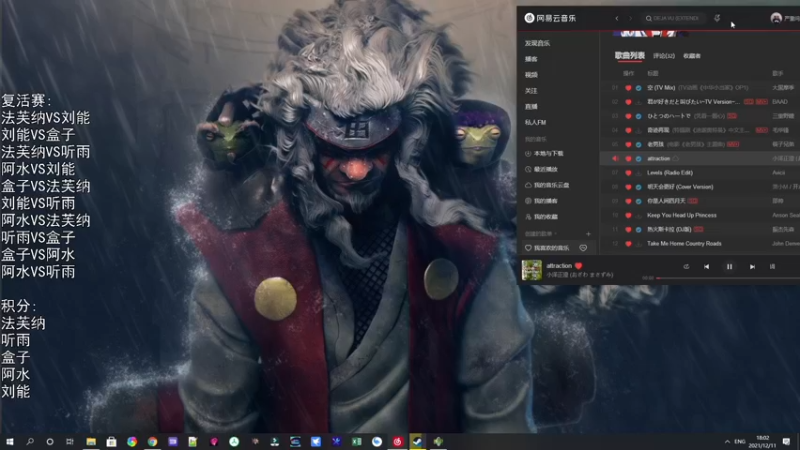Open Excel from the taskbar
The image size is (800, 450).
coord(357,441)
